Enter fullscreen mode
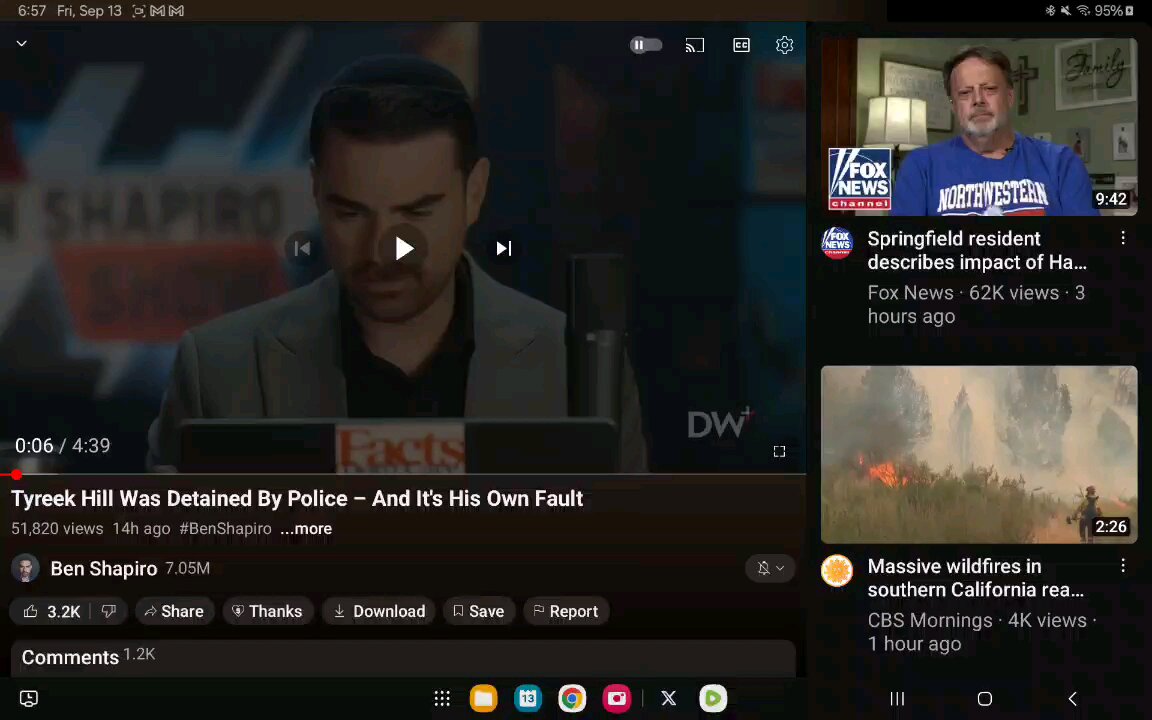1152x720 pixels. click(x=780, y=451)
